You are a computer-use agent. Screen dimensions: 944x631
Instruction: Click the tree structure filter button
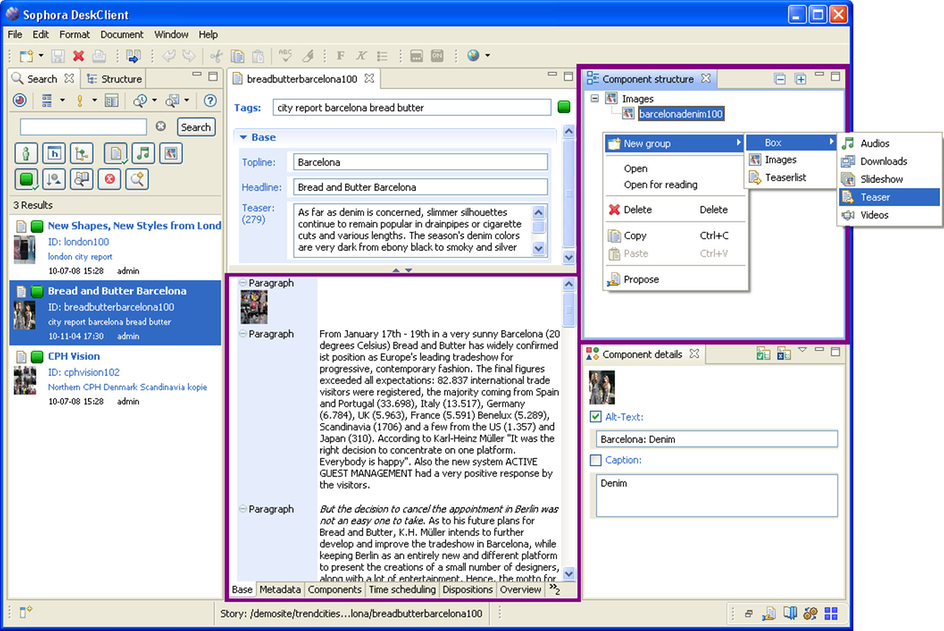(x=81, y=154)
